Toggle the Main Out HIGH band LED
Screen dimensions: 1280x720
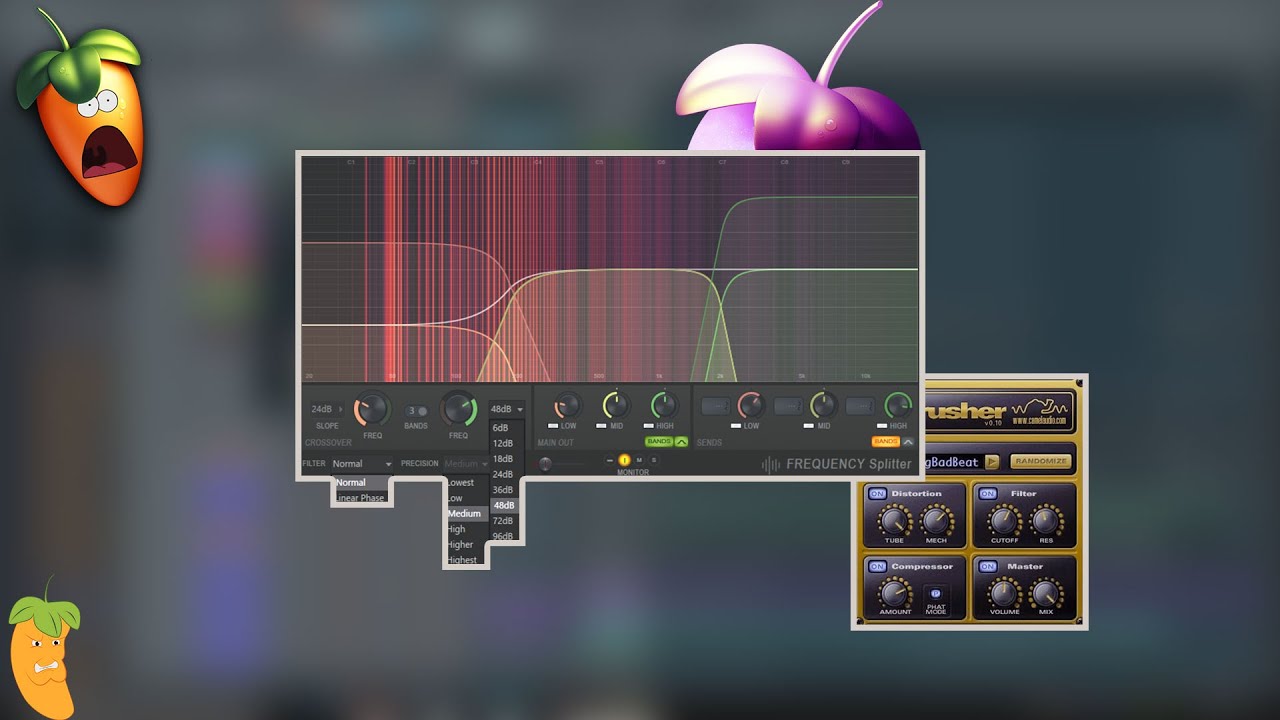point(650,426)
